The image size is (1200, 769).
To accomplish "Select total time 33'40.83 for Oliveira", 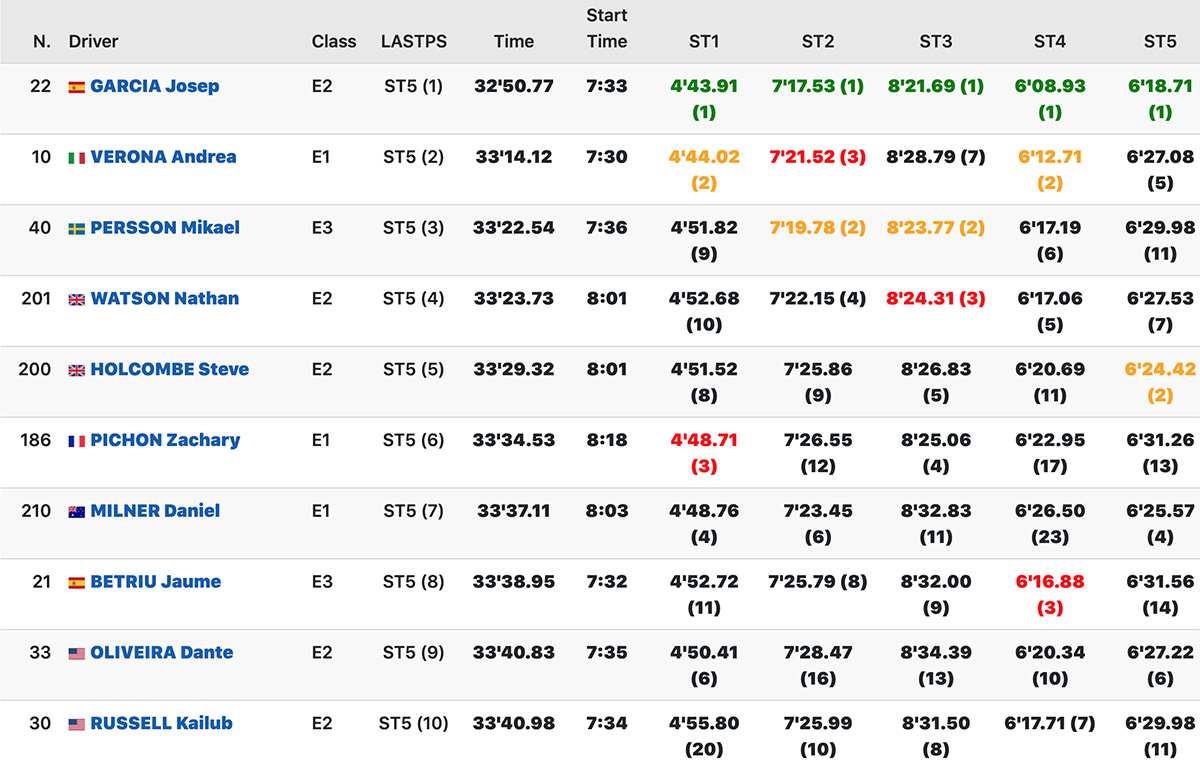I will (x=514, y=654).
